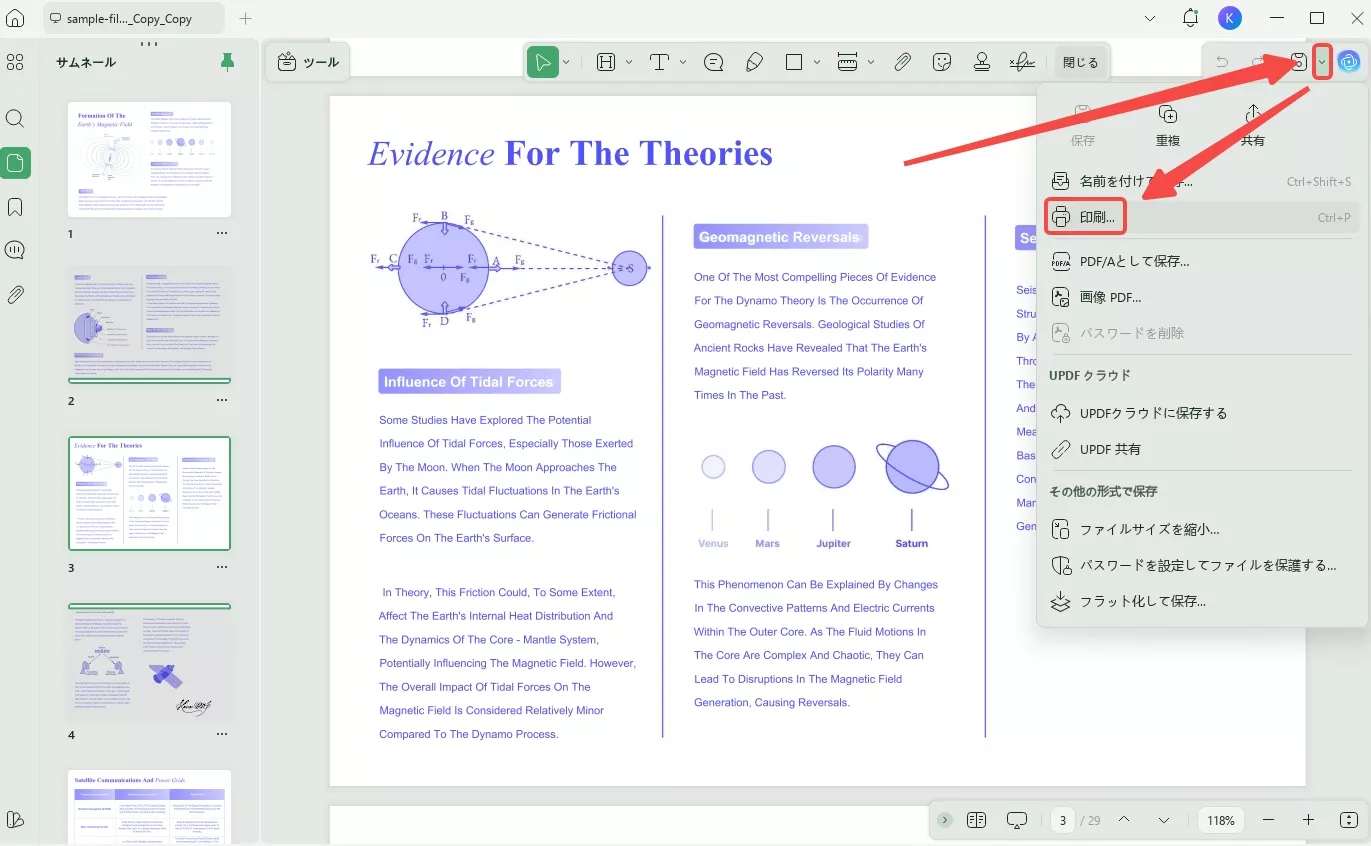Screen dimensions: 1371x846
Task: Open the stamp tool
Action: pyautogui.click(x=981, y=62)
